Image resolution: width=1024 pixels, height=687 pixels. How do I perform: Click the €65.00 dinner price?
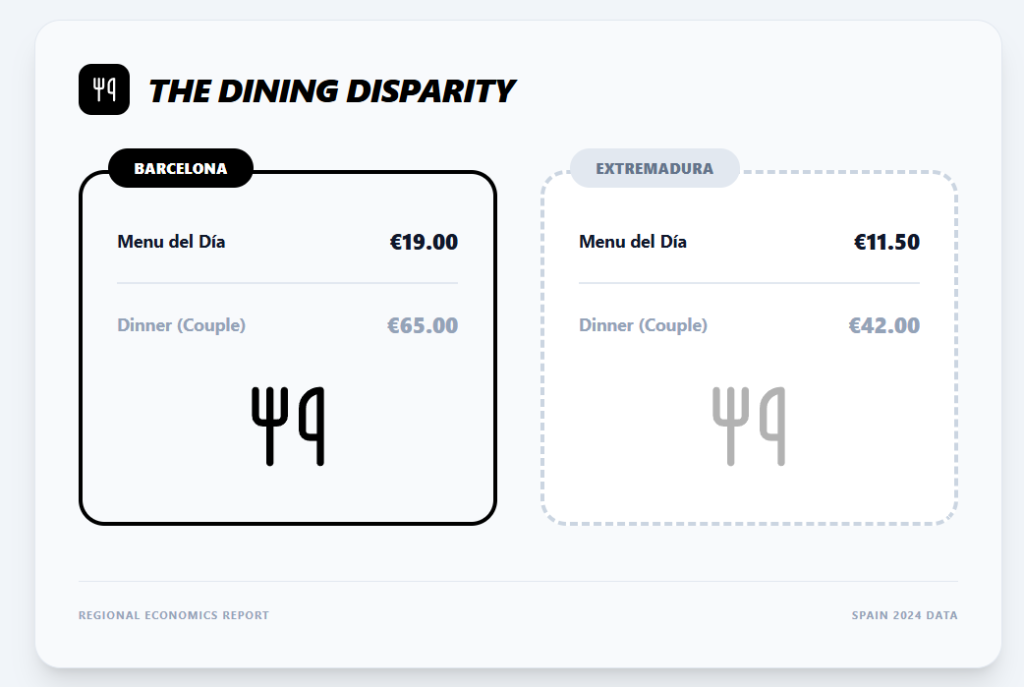pos(423,325)
